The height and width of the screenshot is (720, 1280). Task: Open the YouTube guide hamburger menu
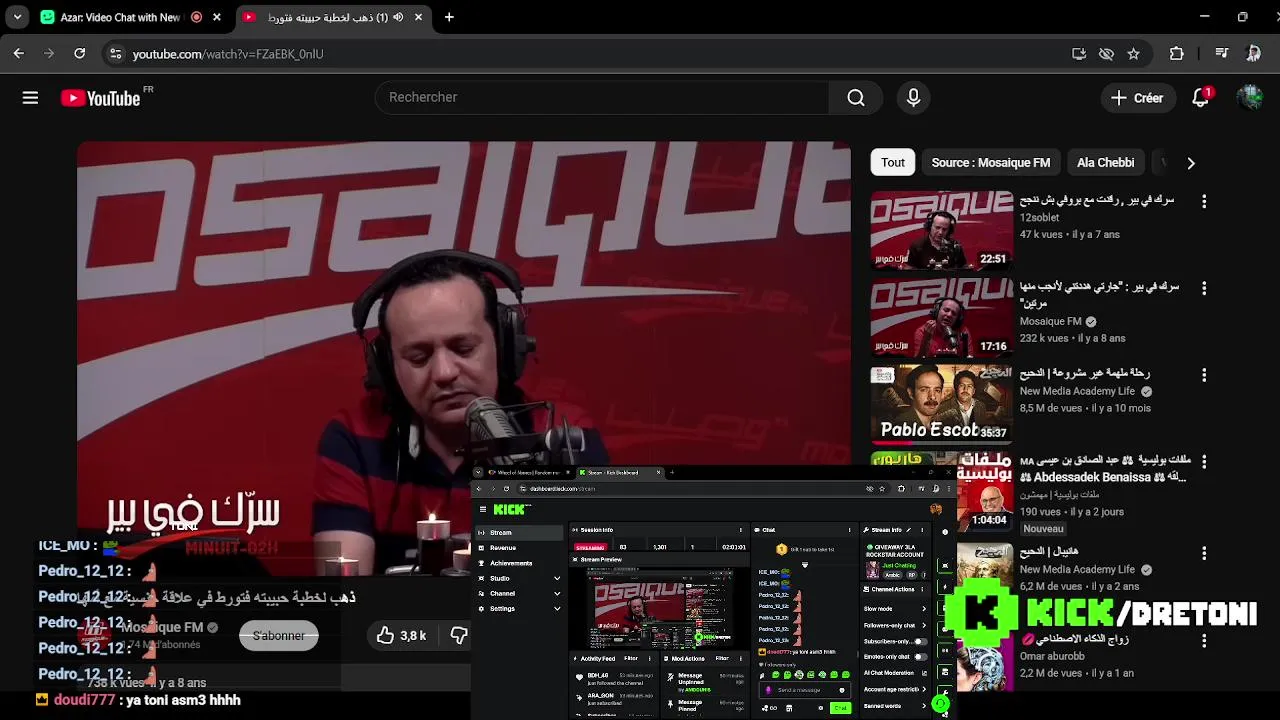pyautogui.click(x=30, y=97)
